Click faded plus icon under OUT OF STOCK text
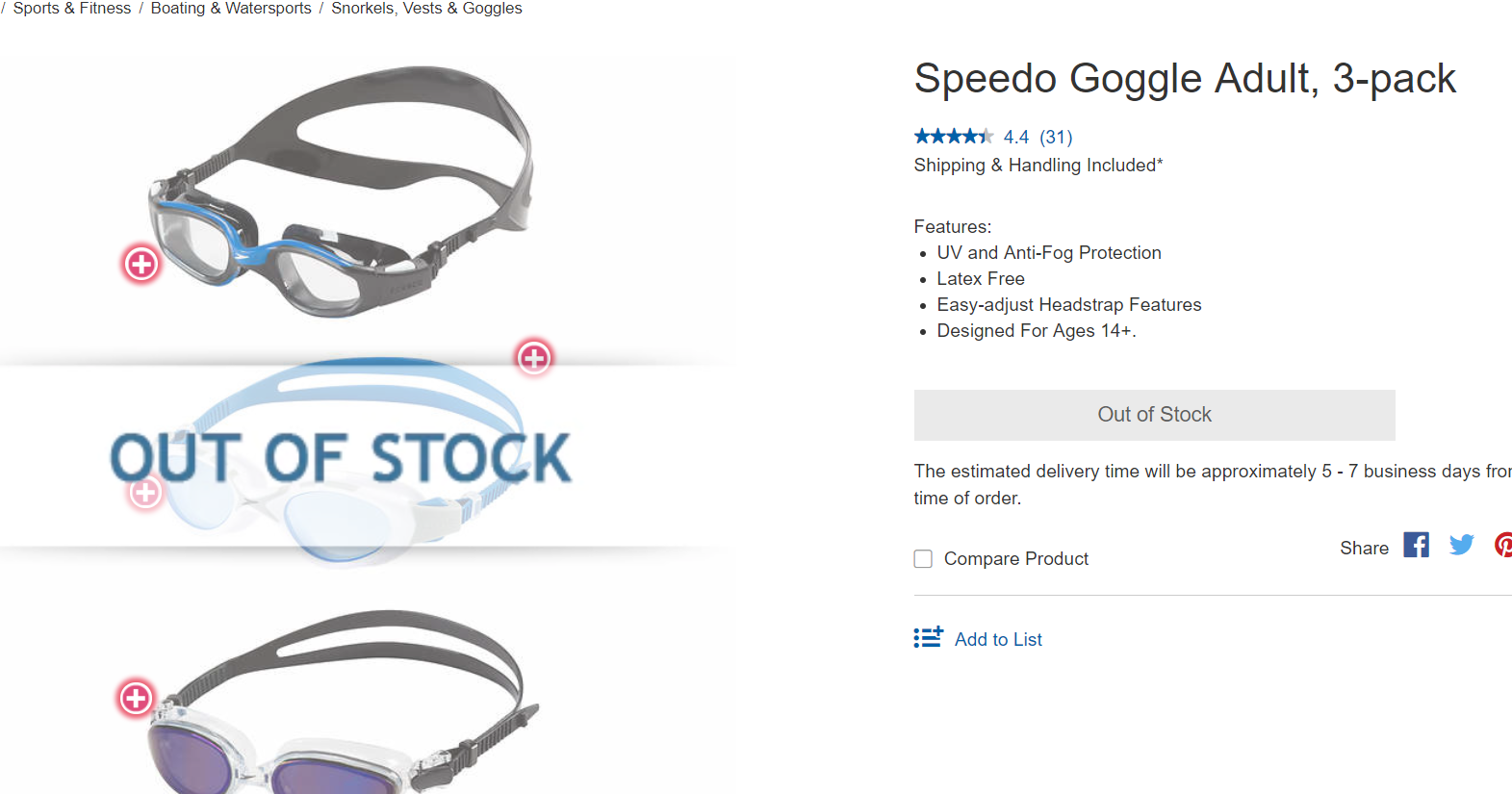The image size is (1512, 794). (x=145, y=493)
